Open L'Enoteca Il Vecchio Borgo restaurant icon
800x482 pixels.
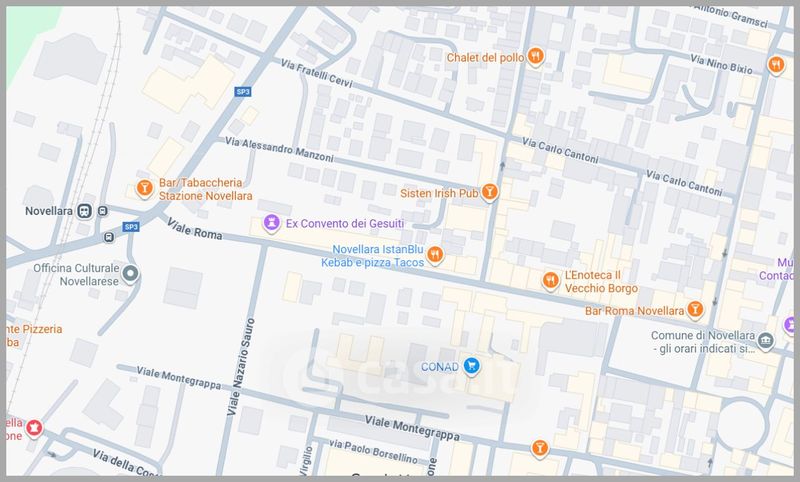pos(549,279)
